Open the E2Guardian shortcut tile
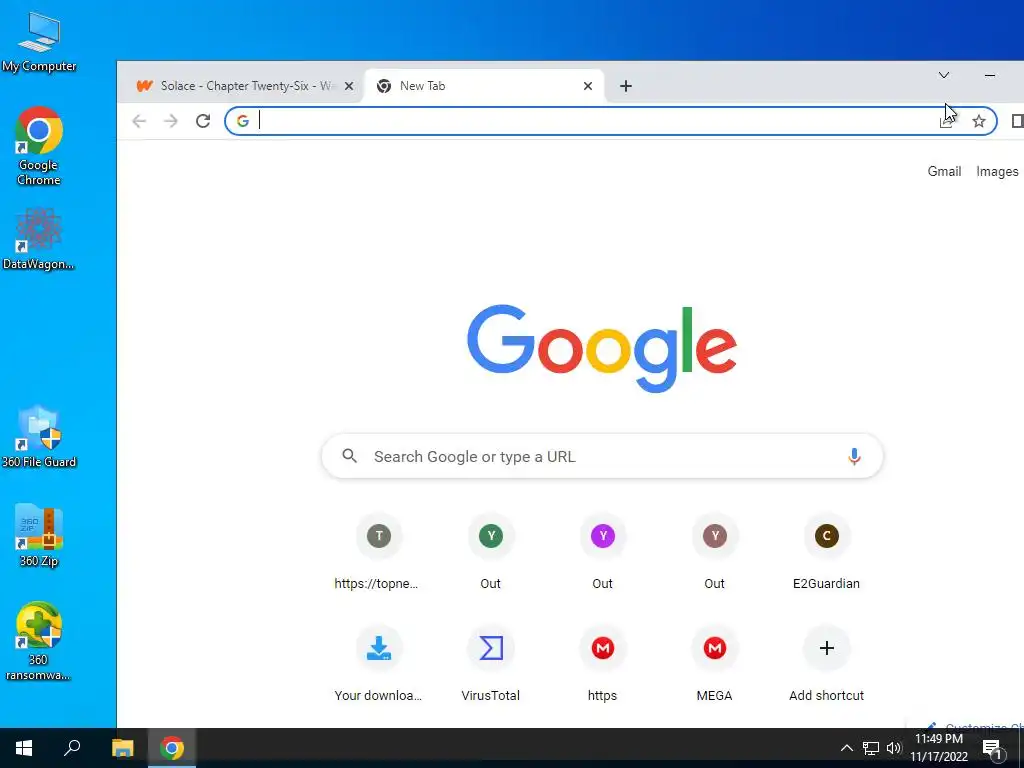This screenshot has width=1024, height=768. click(x=826, y=552)
